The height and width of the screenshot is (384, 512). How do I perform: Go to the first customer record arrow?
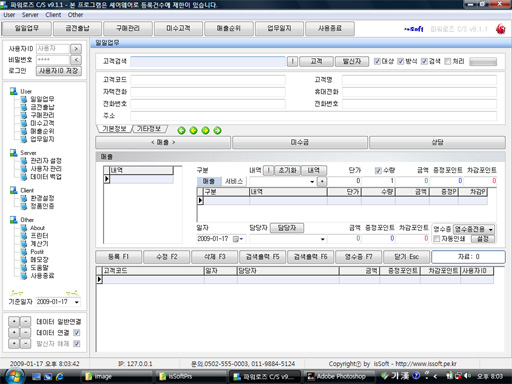coord(181,130)
